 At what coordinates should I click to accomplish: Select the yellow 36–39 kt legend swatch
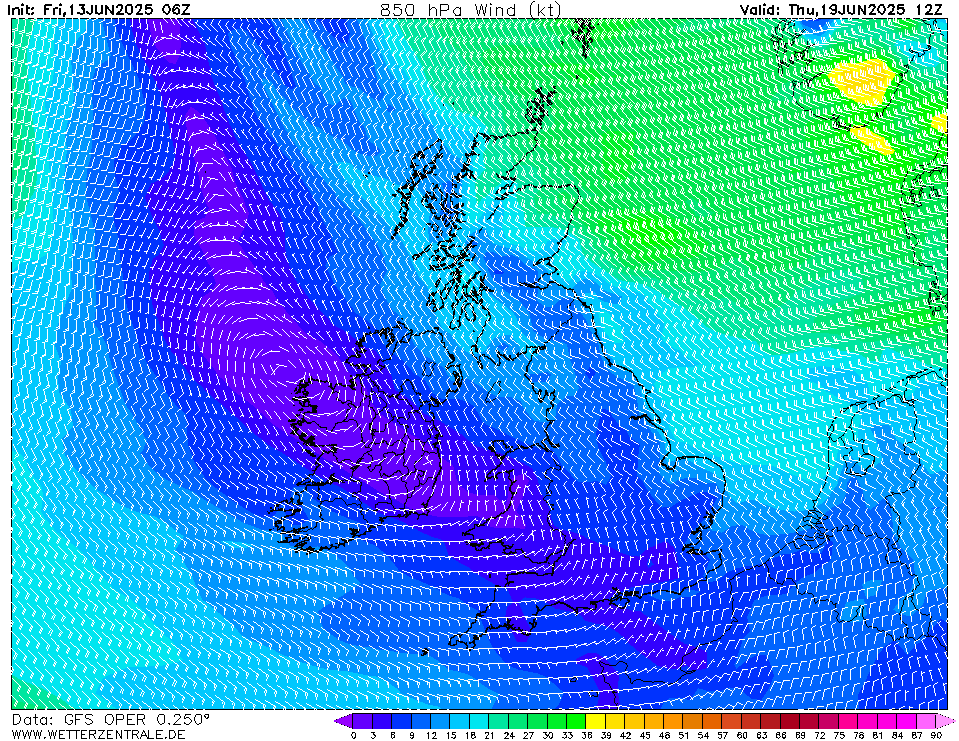596,721
